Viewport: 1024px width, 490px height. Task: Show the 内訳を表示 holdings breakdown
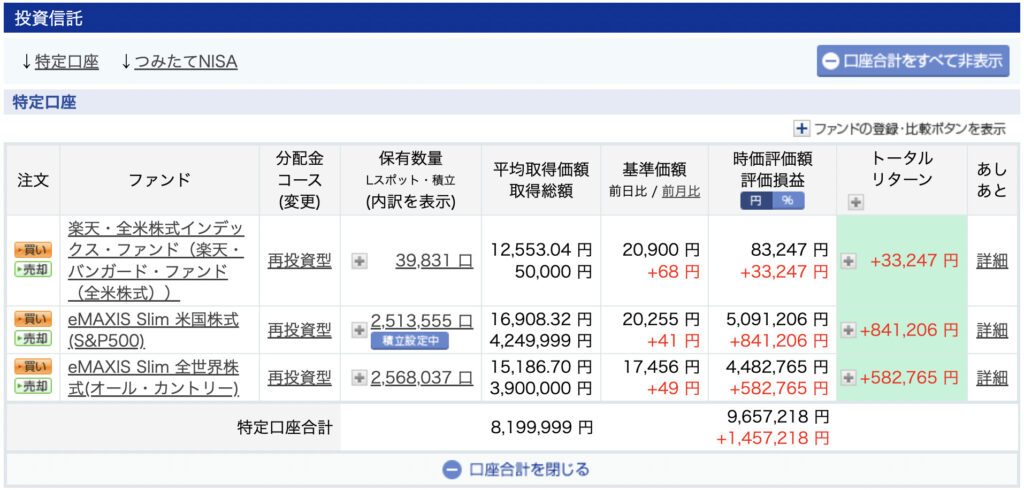click(411, 201)
